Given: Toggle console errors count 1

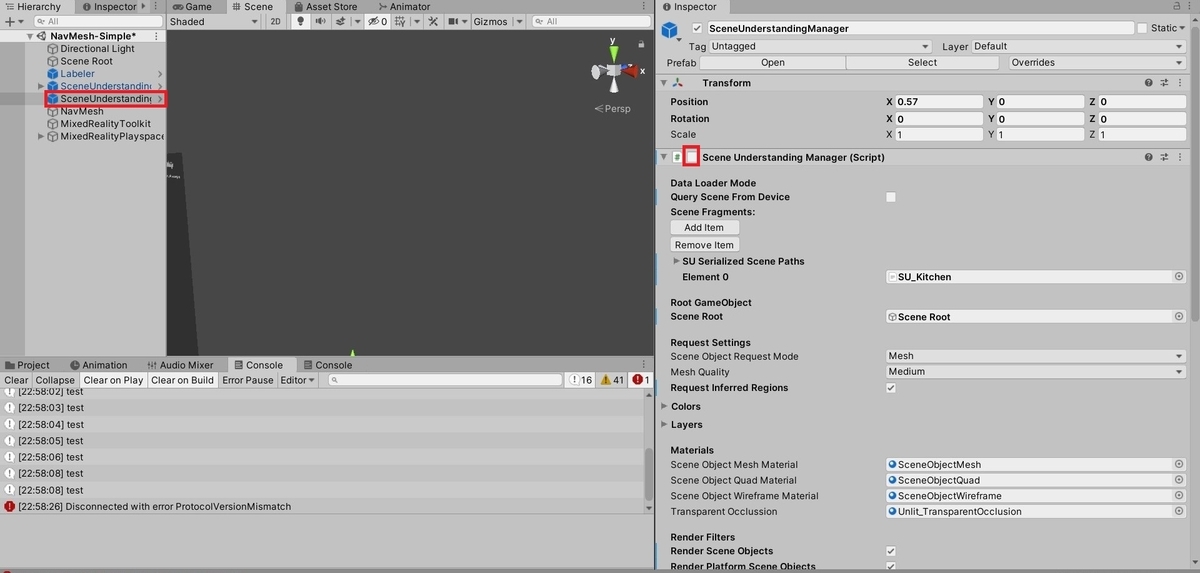Looking at the screenshot, I should [641, 380].
